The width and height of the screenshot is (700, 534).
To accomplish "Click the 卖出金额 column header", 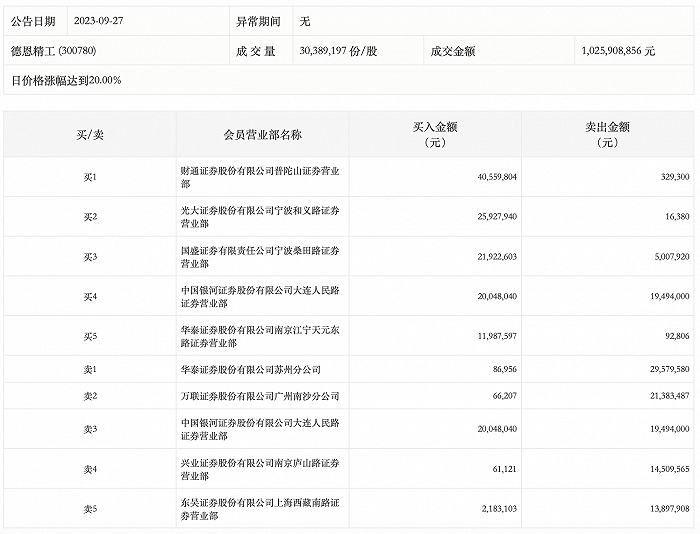I will (x=607, y=134).
